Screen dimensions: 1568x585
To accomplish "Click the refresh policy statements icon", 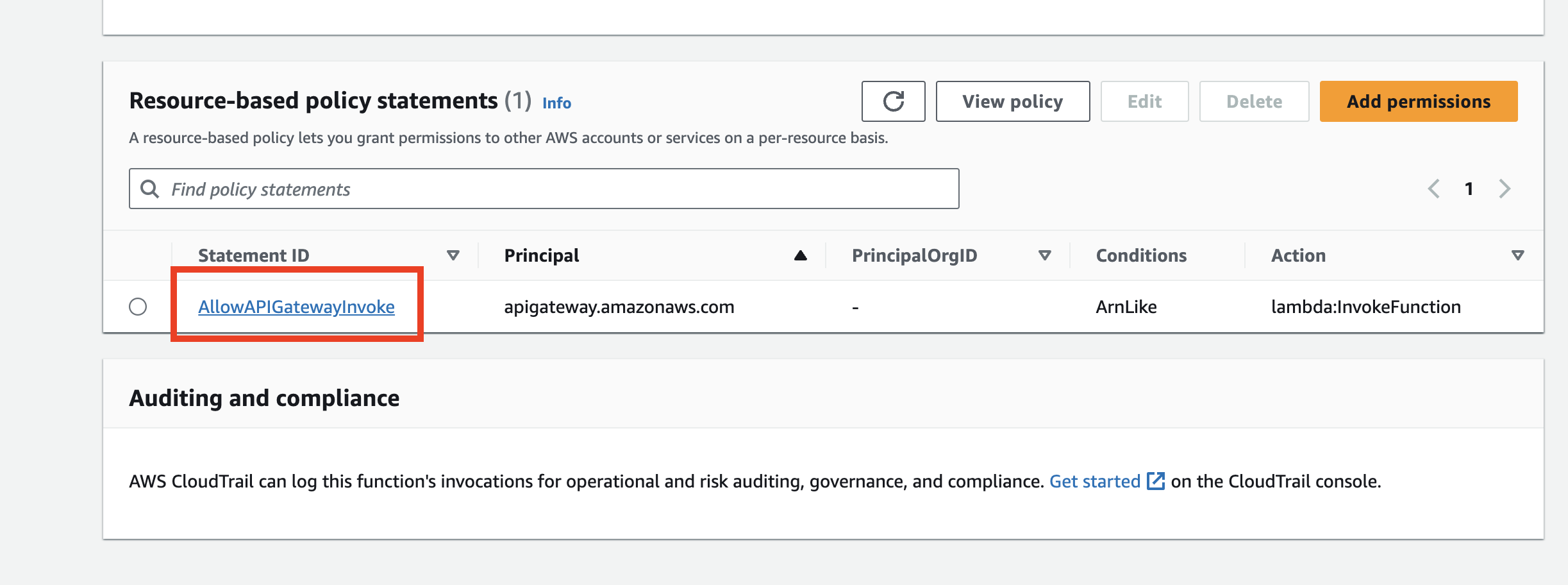I will click(x=894, y=101).
